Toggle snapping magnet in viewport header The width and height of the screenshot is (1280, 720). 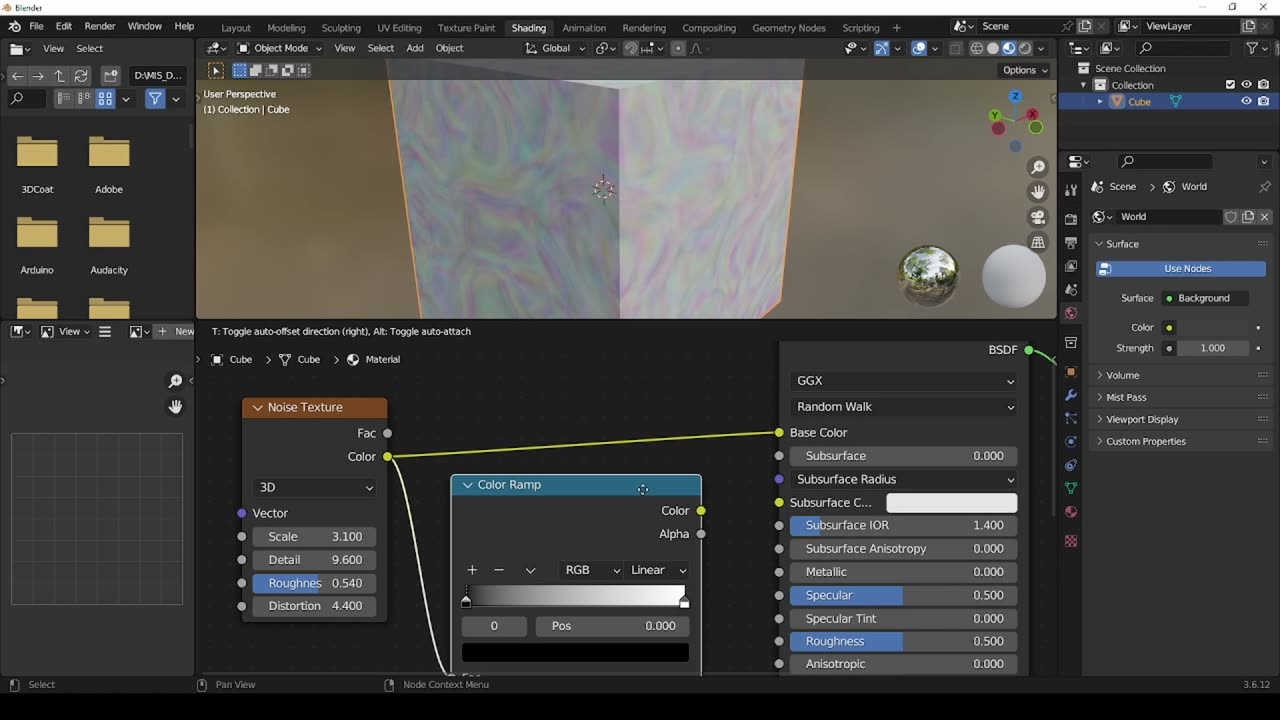point(631,48)
